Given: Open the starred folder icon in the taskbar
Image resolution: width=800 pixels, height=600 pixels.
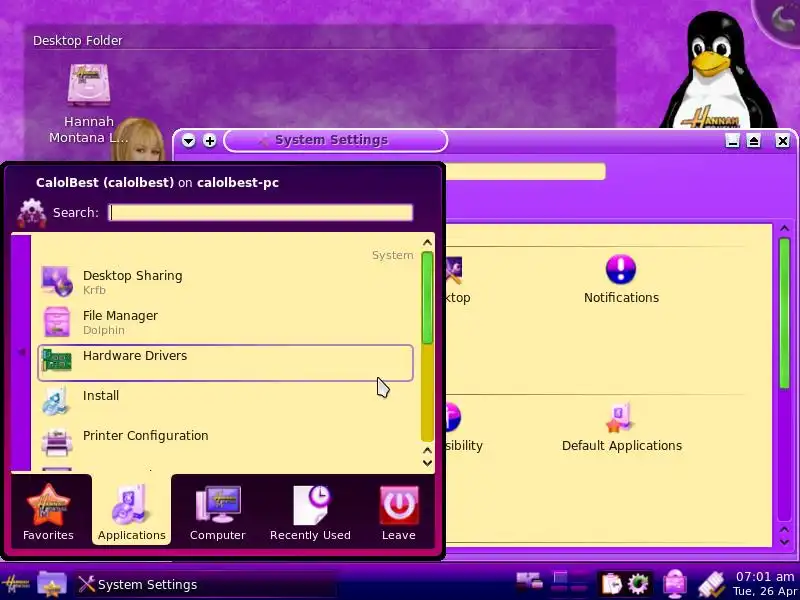Looking at the screenshot, I should tap(52, 584).
